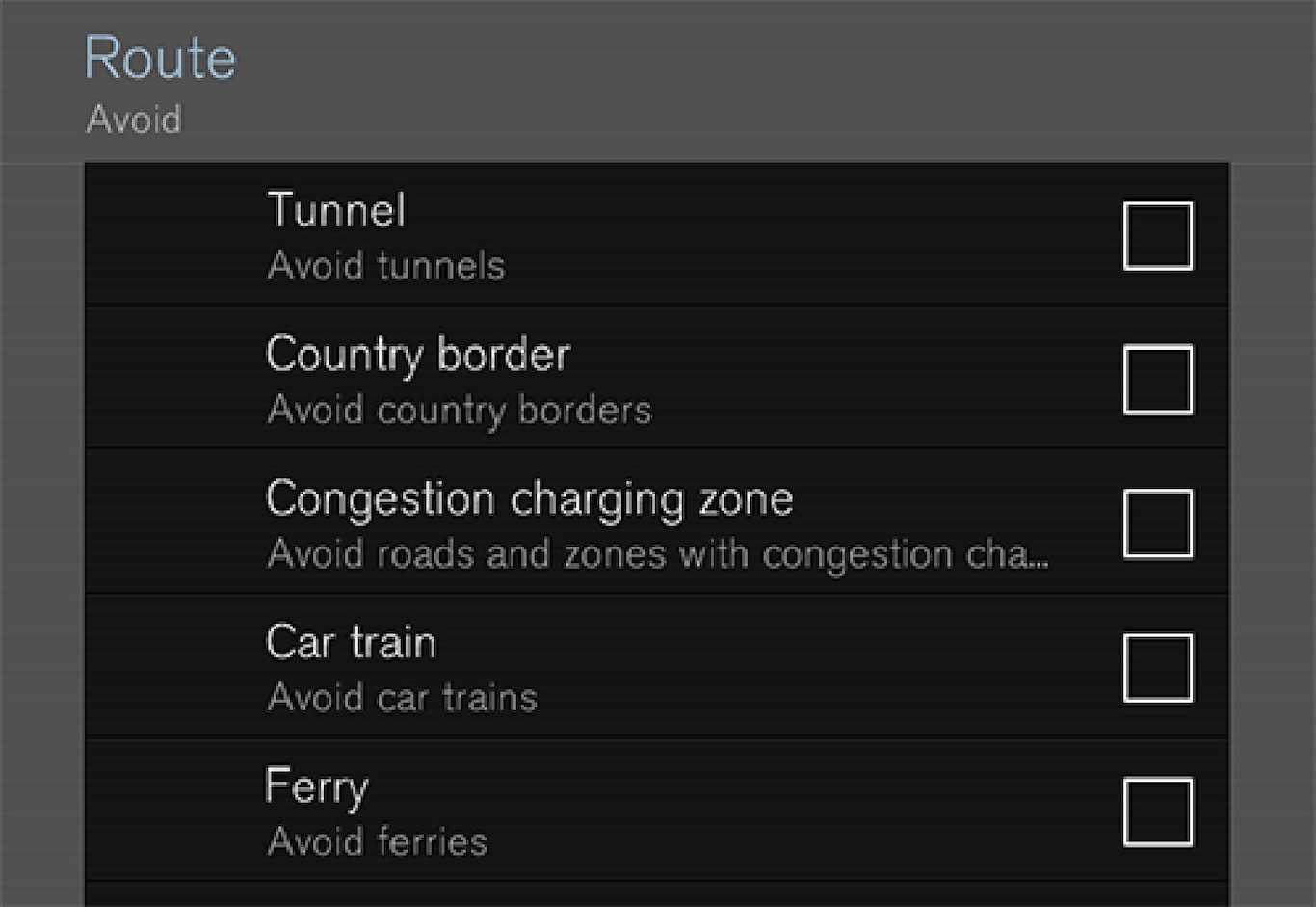This screenshot has height=907, width=1316.
Task: Click the truncated congestion roads description
Action: point(657,554)
